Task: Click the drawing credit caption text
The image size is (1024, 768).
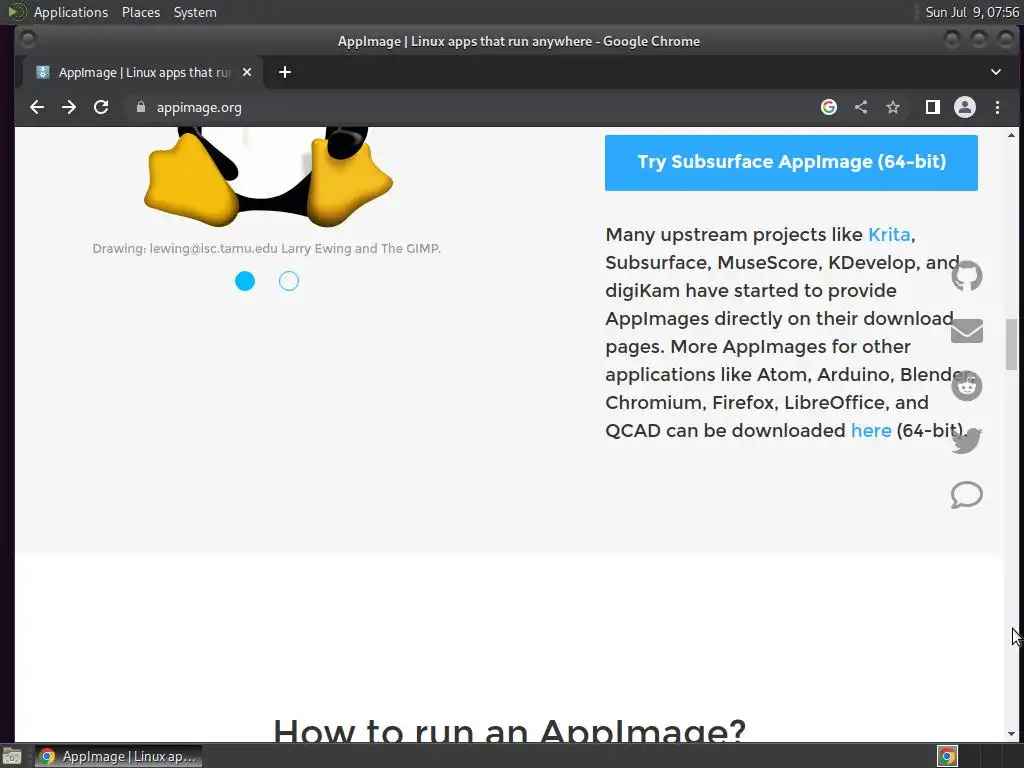Action: (x=266, y=248)
